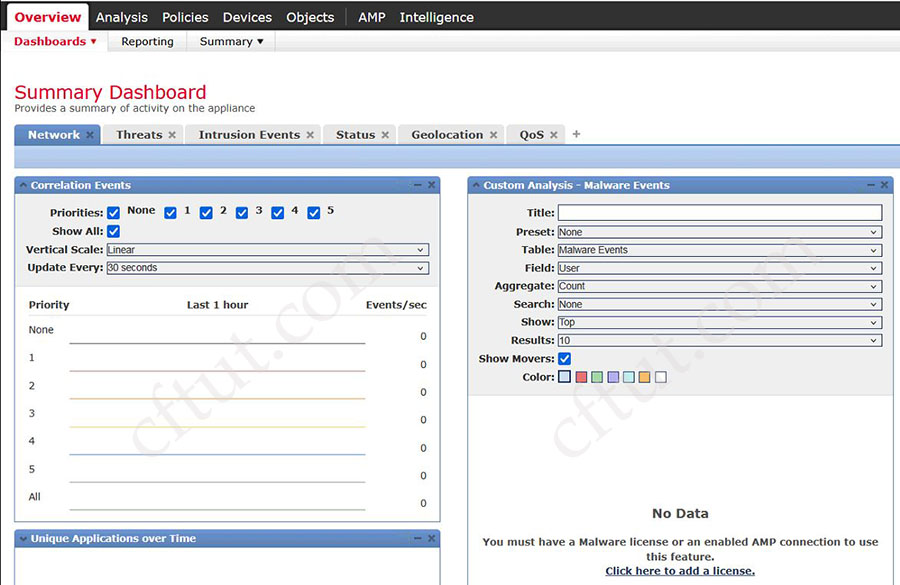Uncheck priority 3 in Correlation Events
This screenshot has height=585, width=900.
click(242, 211)
